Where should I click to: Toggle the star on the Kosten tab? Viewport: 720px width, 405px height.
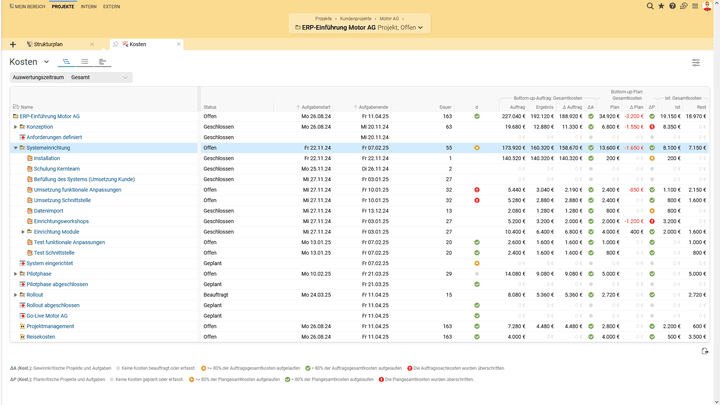(116, 44)
